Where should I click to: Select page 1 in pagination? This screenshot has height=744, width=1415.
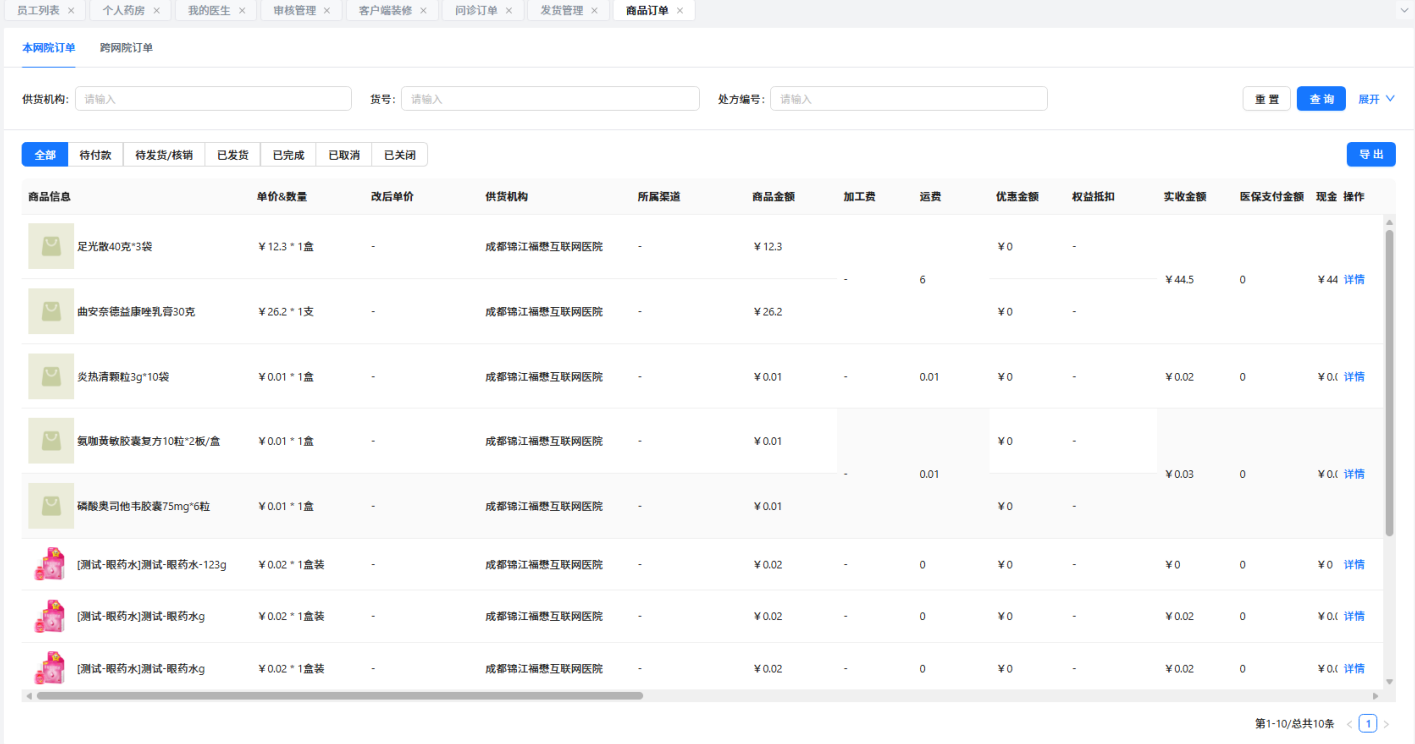(x=1368, y=724)
